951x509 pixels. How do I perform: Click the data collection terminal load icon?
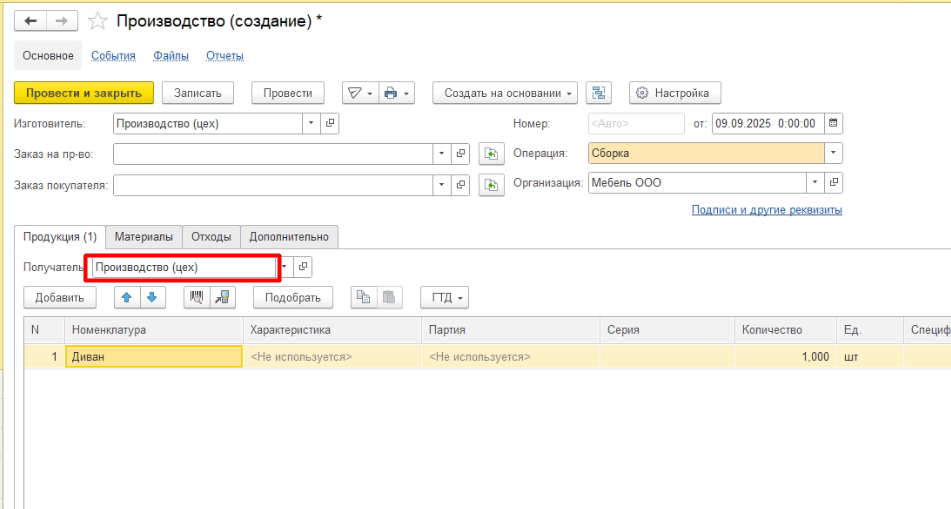223,297
